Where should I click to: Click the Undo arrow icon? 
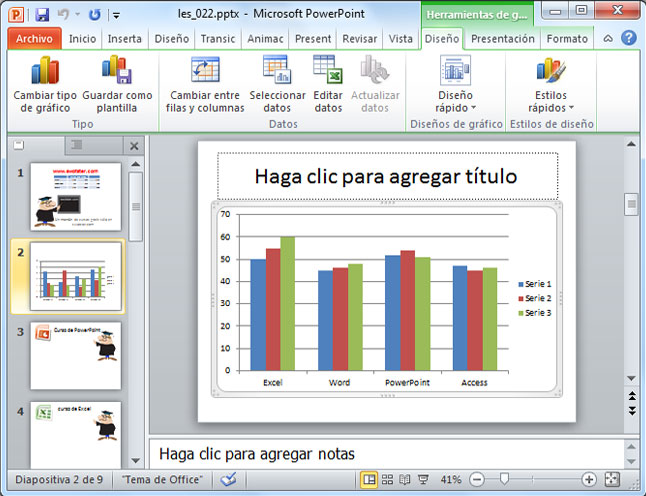63,15
